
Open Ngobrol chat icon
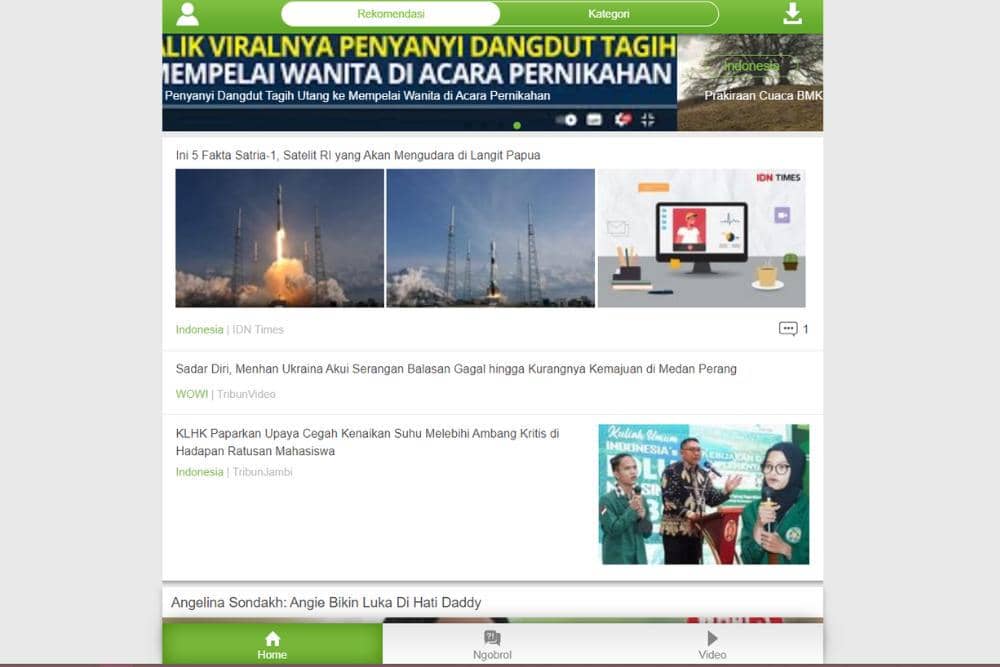tap(492, 639)
